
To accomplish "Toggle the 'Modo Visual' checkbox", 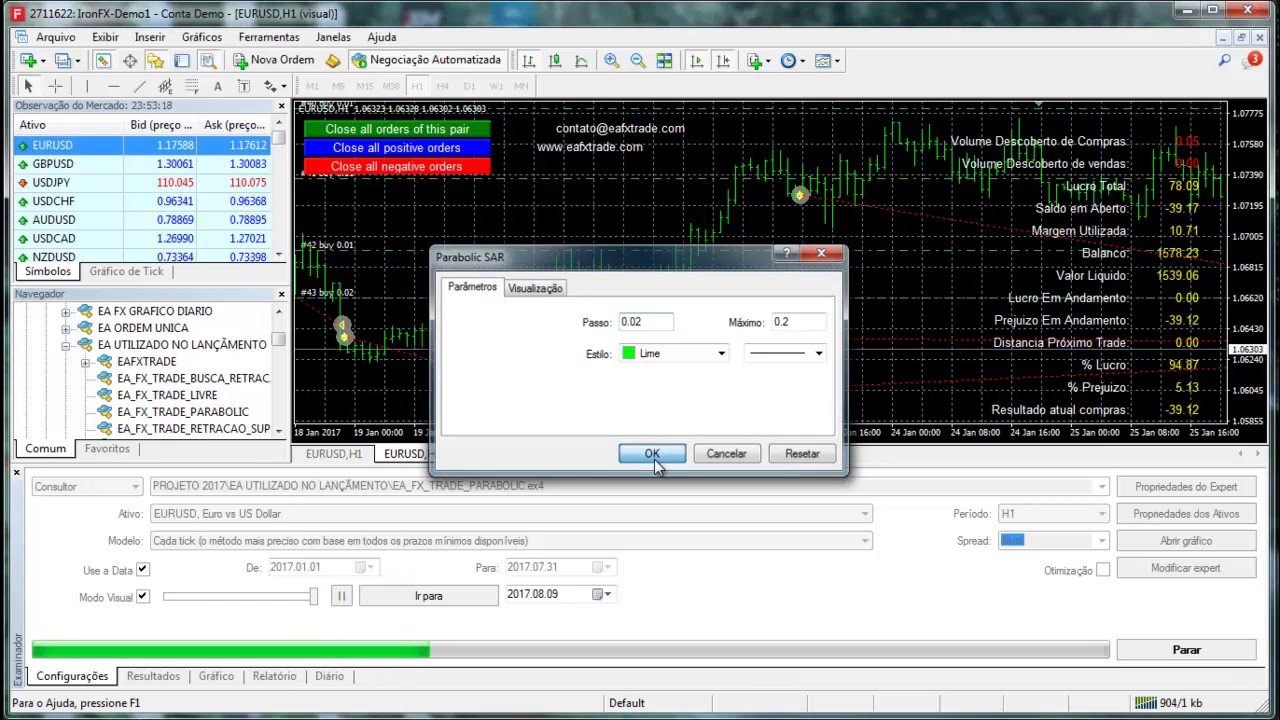I will click(x=142, y=597).
